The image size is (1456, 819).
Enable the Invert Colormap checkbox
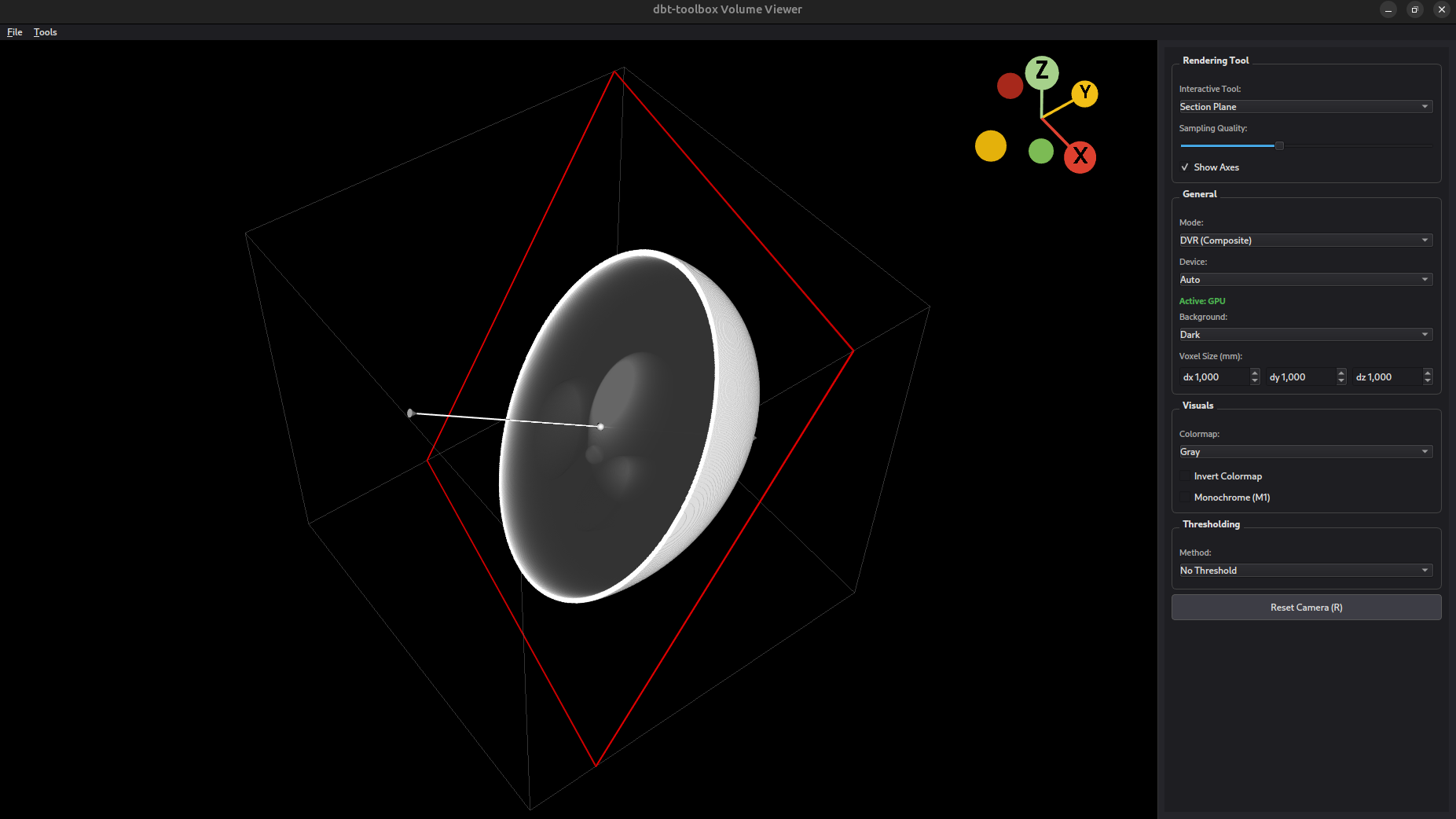pos(1185,476)
